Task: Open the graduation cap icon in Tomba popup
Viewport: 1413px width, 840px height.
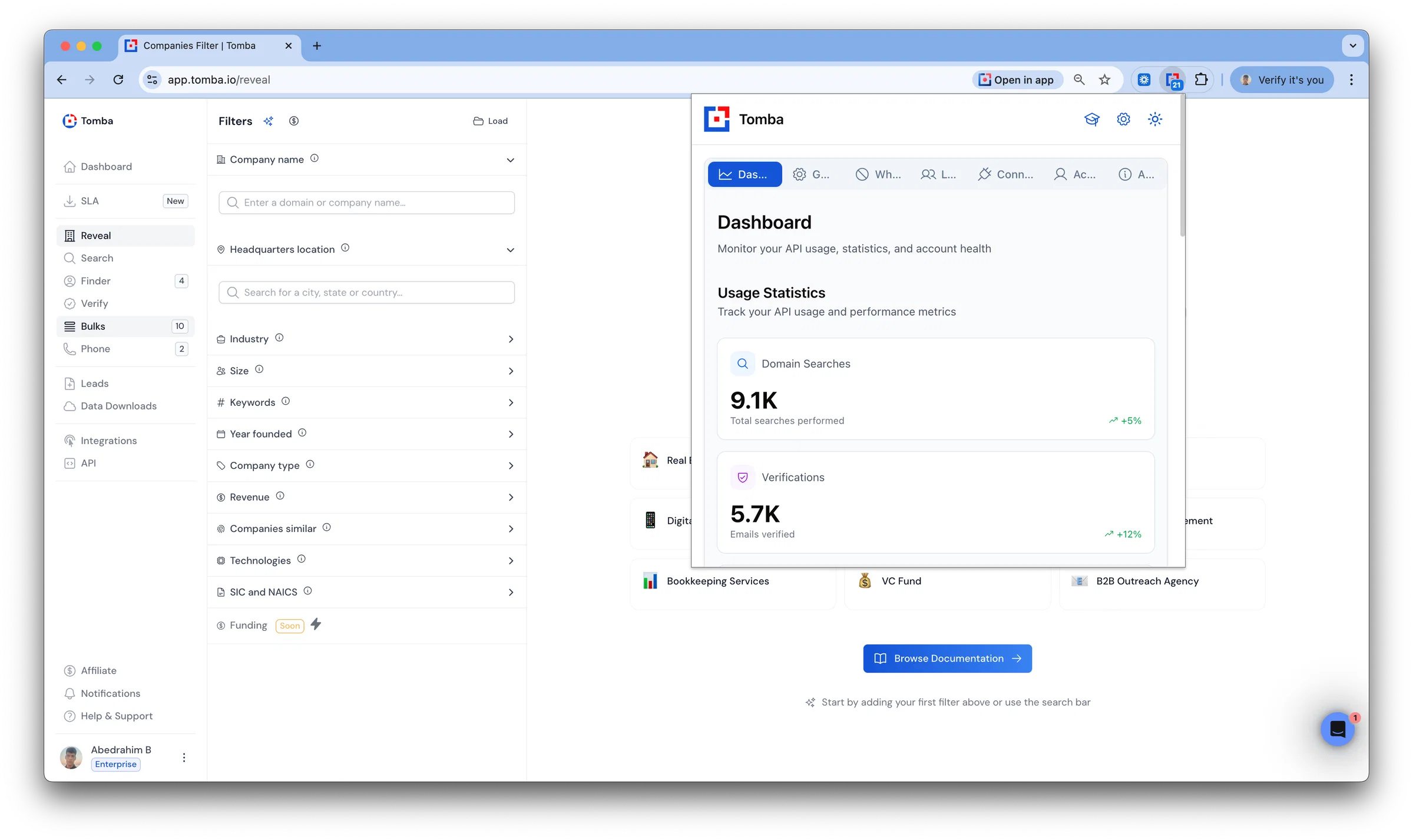Action: click(1092, 120)
